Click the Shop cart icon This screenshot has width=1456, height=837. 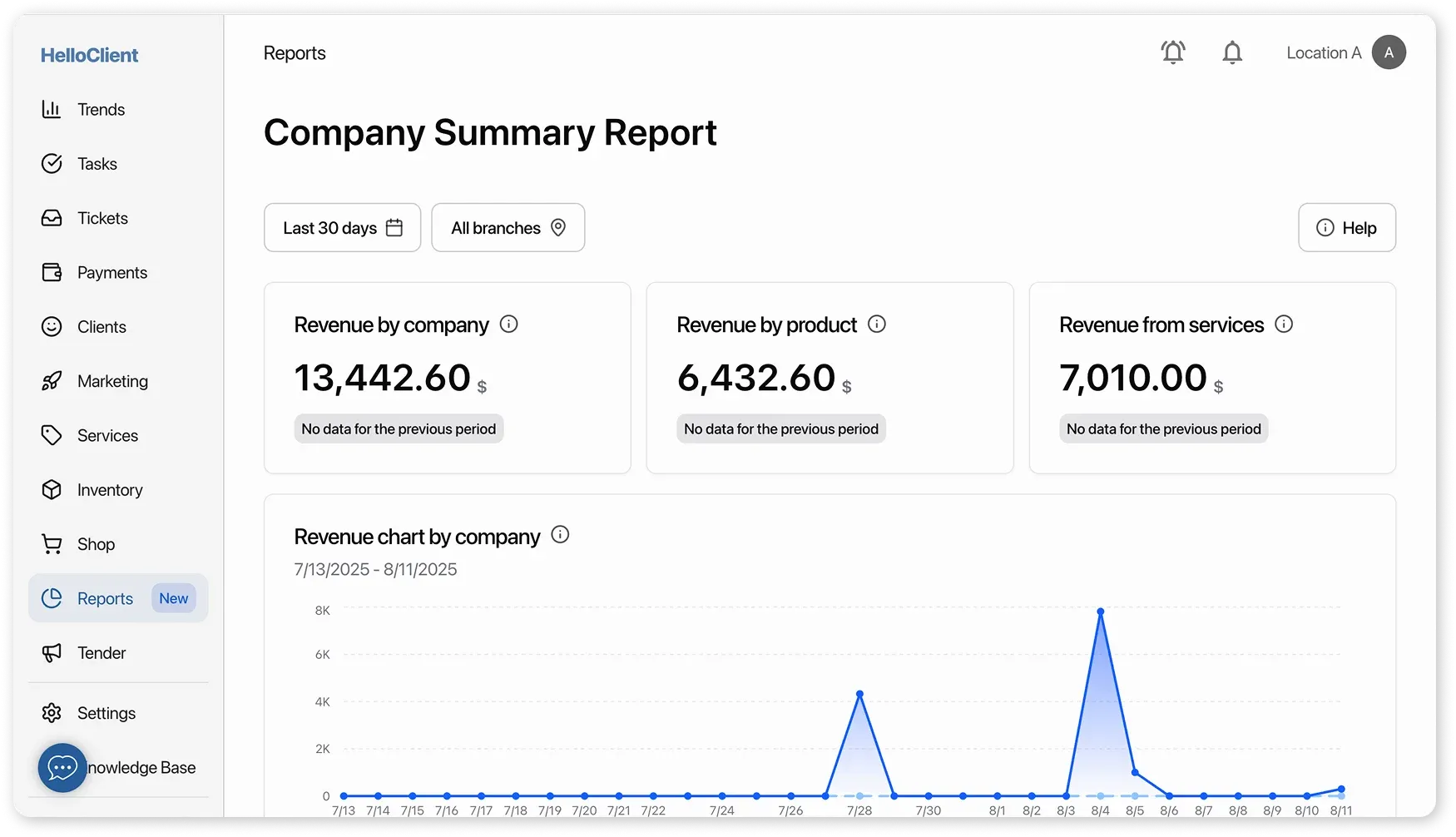(x=51, y=543)
